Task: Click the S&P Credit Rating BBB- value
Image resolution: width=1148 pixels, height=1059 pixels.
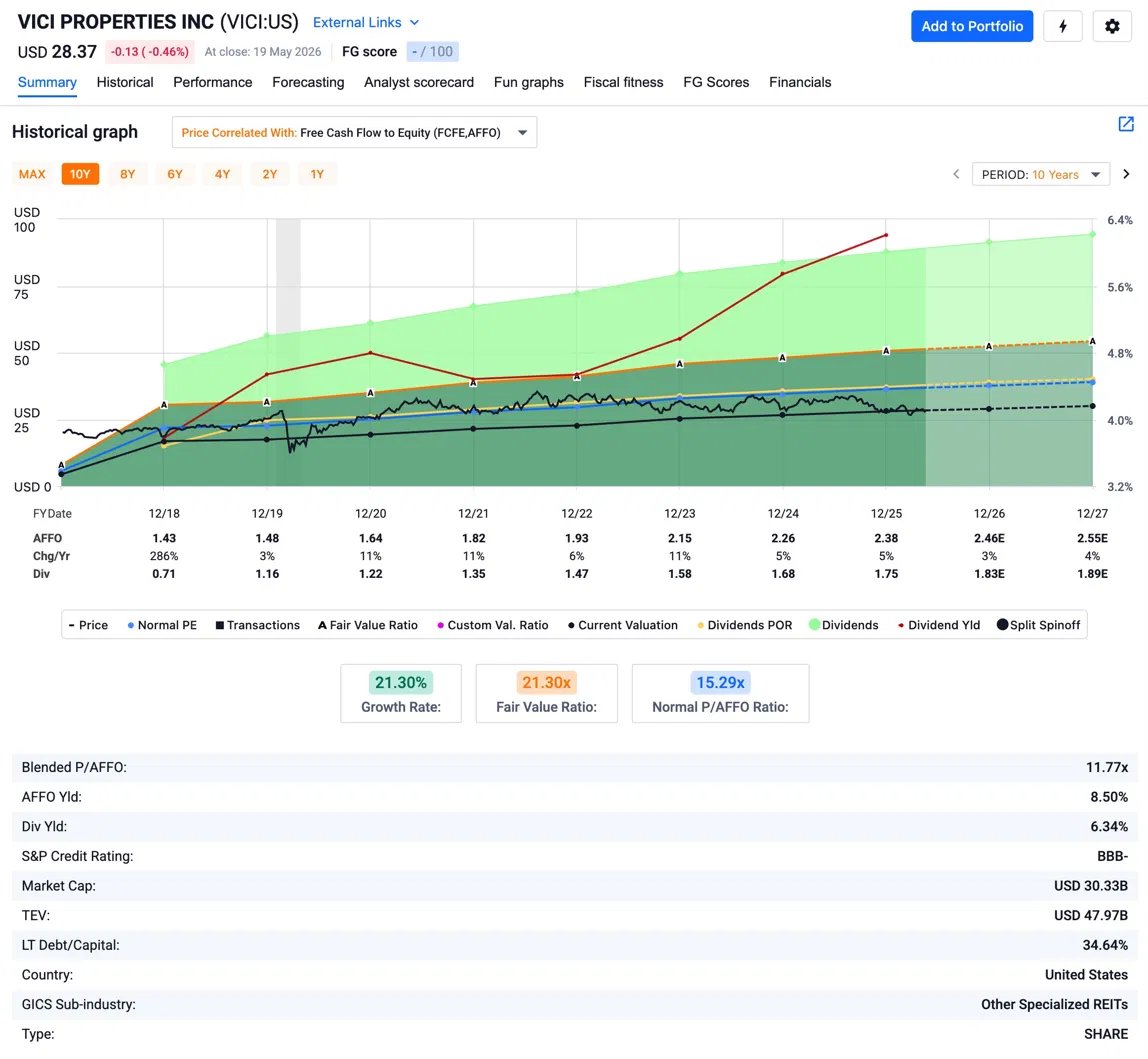Action: click(x=1112, y=856)
